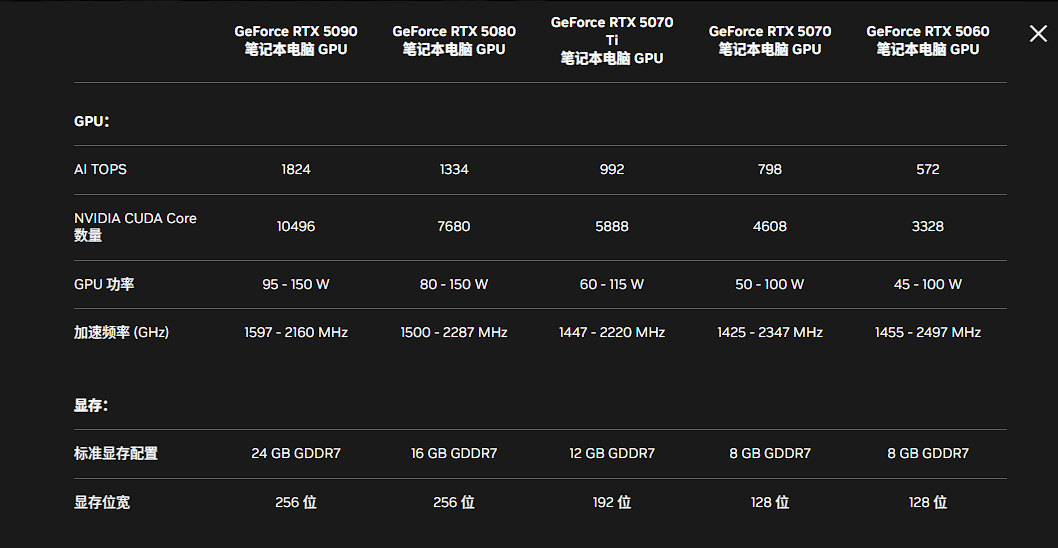Click the 572 AI TOPS value
Viewport: 1058px width, 548px height.
click(928, 169)
